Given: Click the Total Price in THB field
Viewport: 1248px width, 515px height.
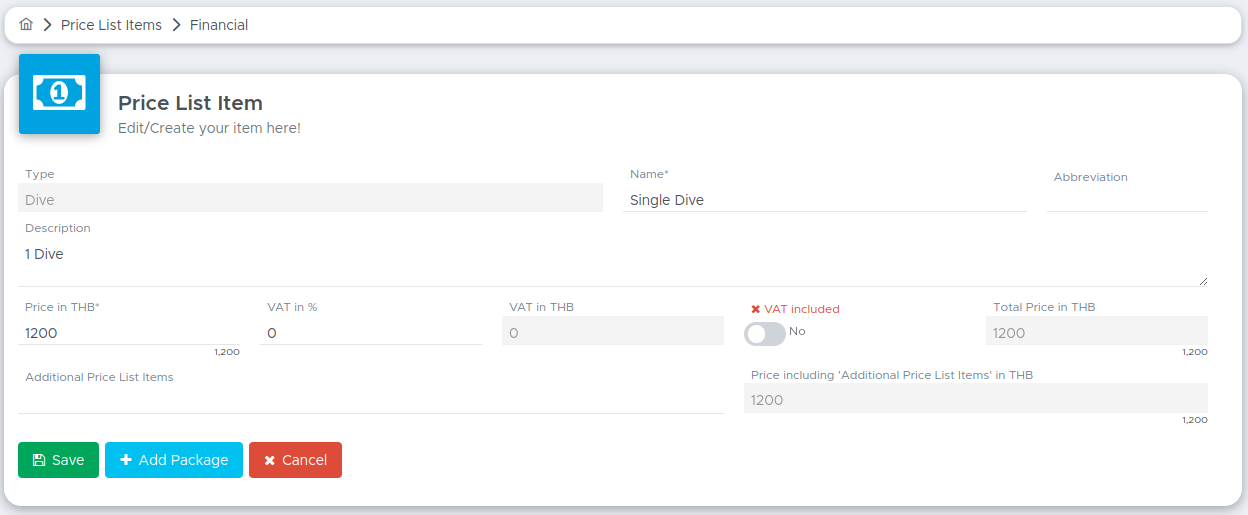Looking at the screenshot, I should tap(1097, 331).
